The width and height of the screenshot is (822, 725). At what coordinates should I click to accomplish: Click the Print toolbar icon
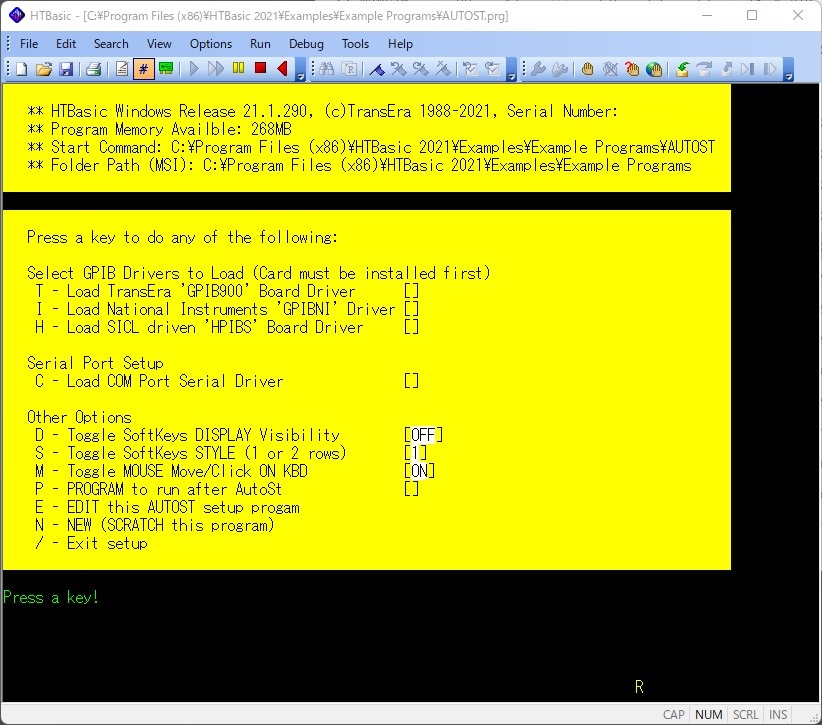94,69
